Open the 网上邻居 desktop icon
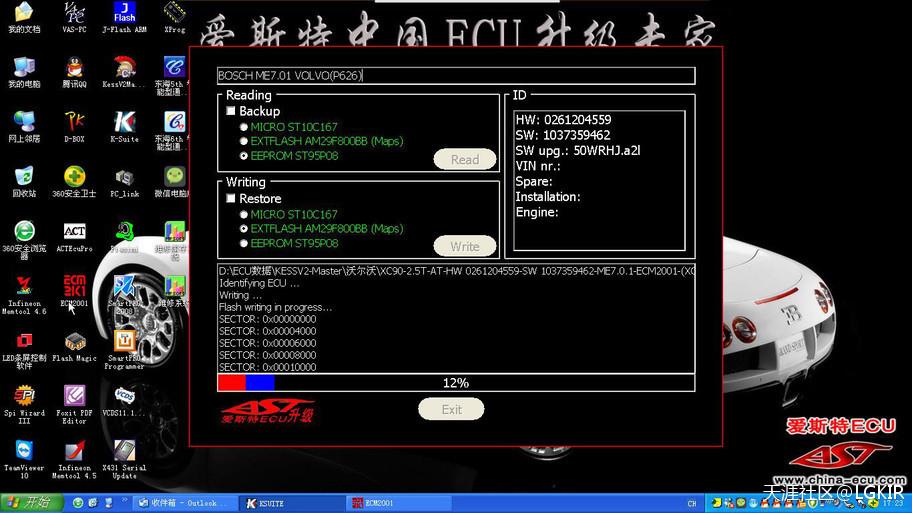 [x=24, y=127]
